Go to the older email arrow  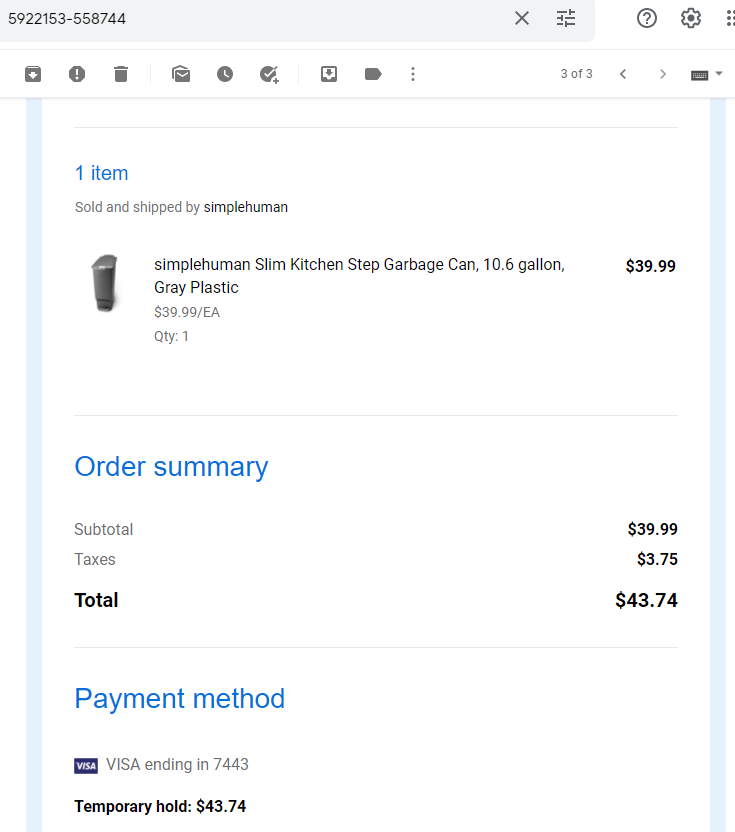662,74
